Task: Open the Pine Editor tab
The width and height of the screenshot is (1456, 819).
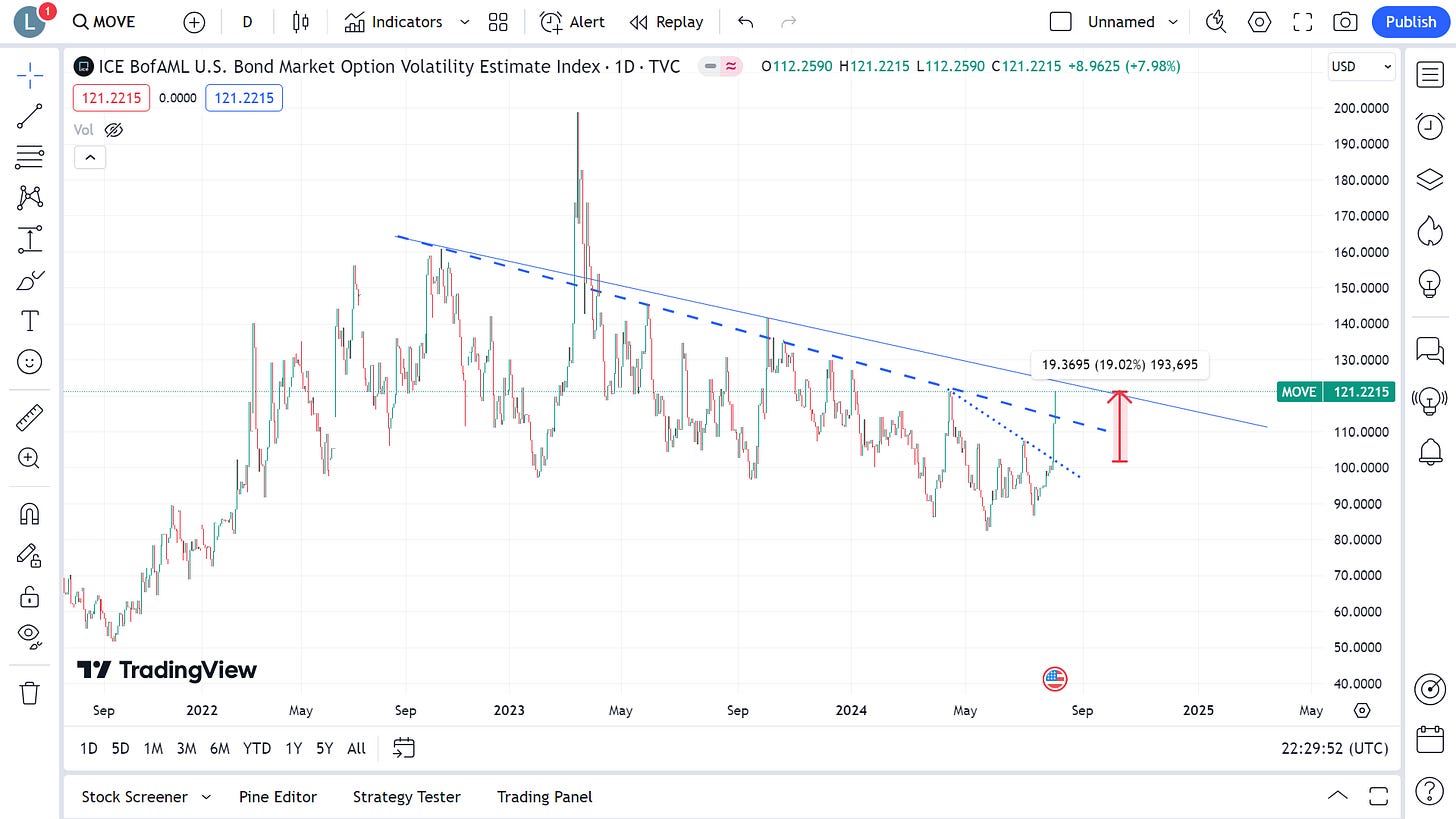Action: coord(278,797)
